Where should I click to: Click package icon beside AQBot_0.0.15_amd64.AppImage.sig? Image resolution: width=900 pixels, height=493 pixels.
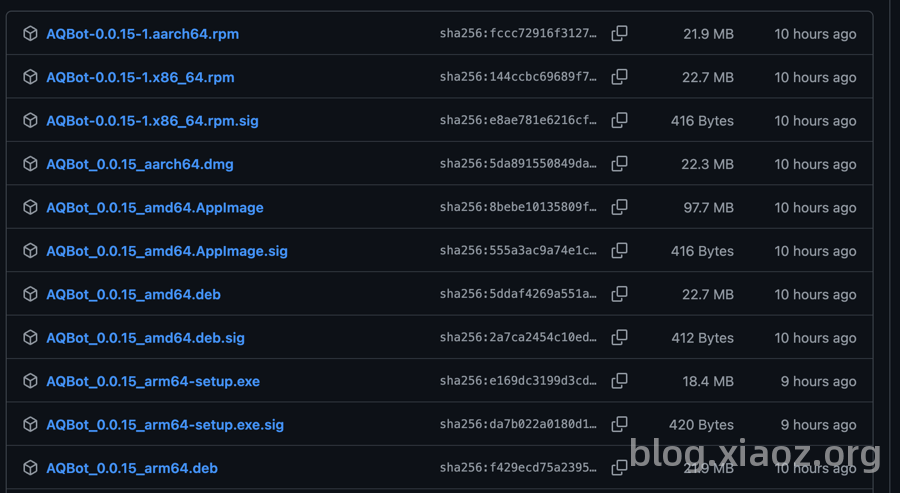(x=30, y=251)
